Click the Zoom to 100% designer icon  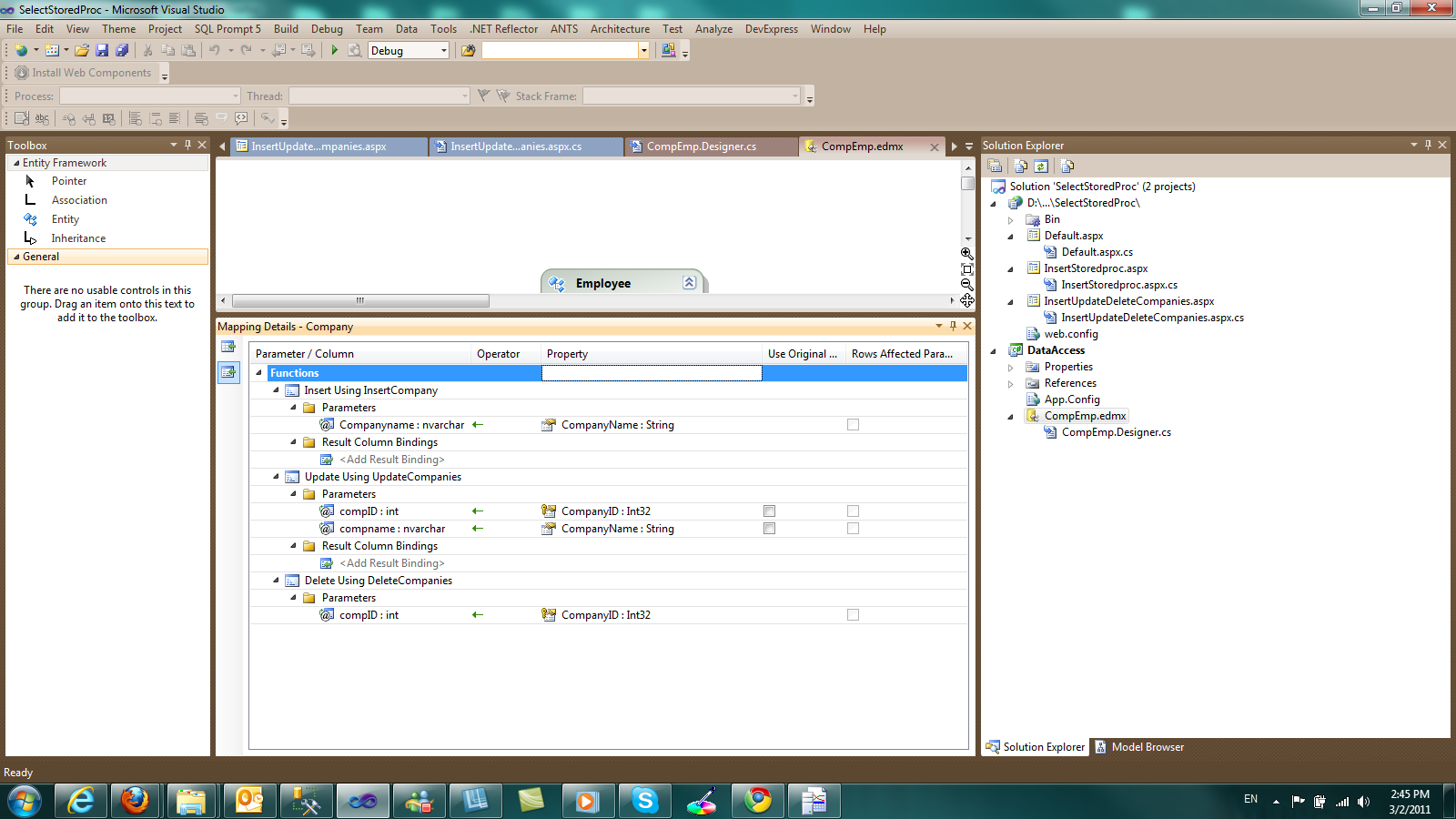(967, 269)
